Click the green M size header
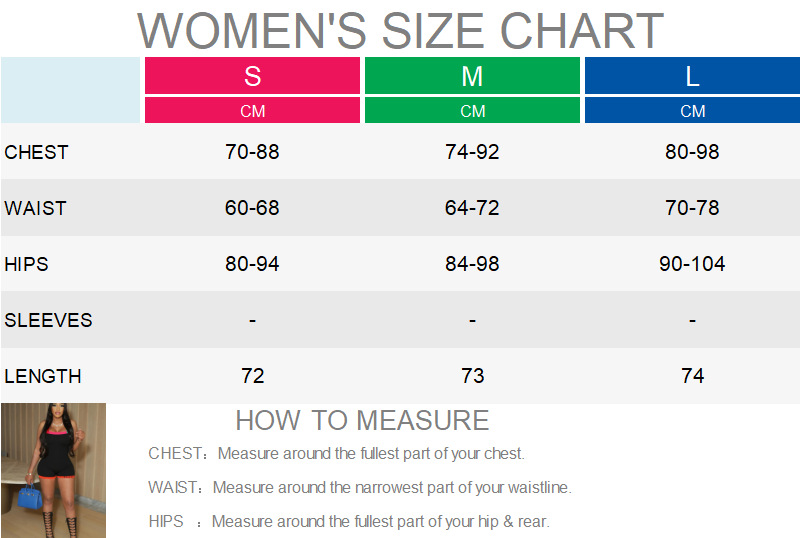800x538 pixels. pos(472,76)
